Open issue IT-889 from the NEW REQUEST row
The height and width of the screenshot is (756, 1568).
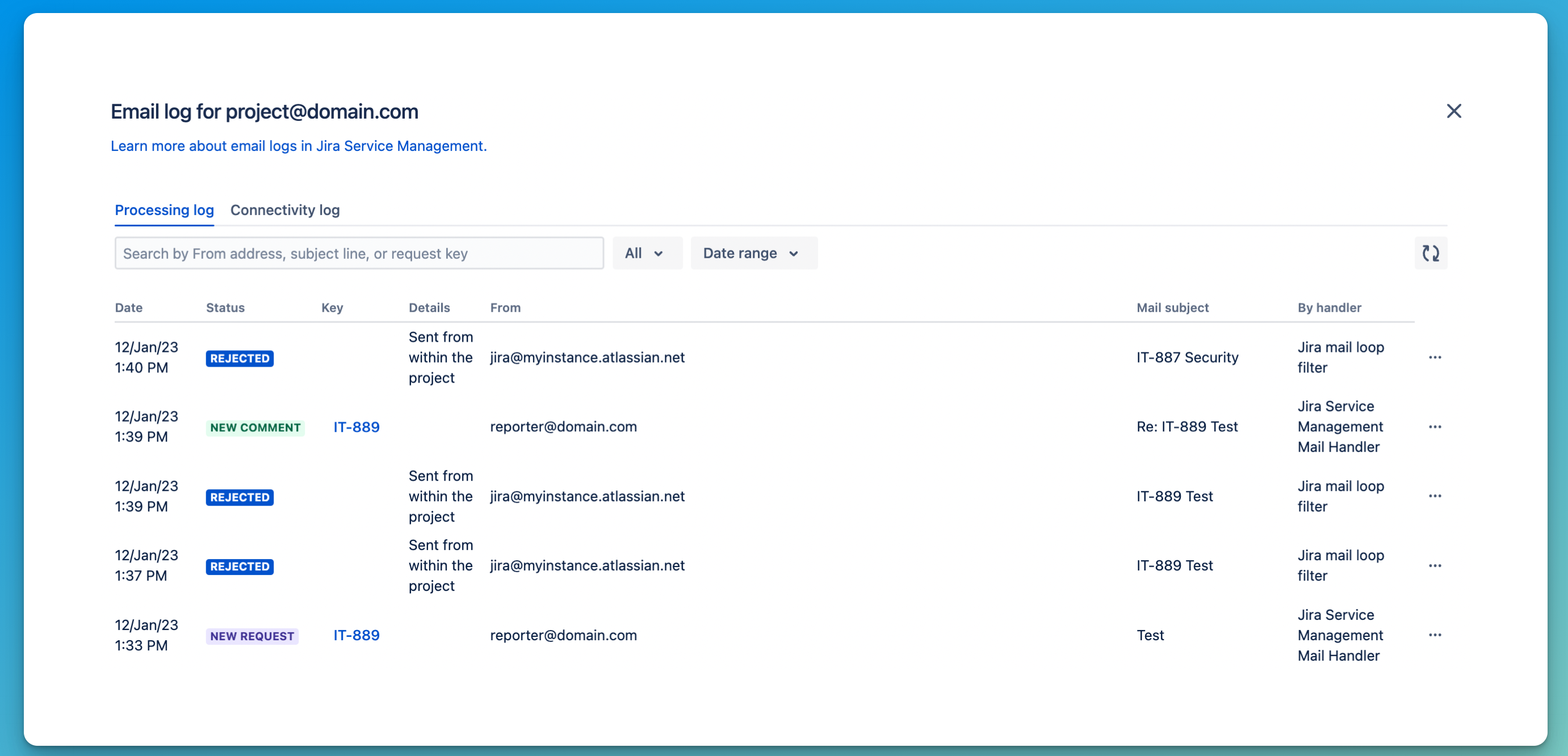(356, 635)
